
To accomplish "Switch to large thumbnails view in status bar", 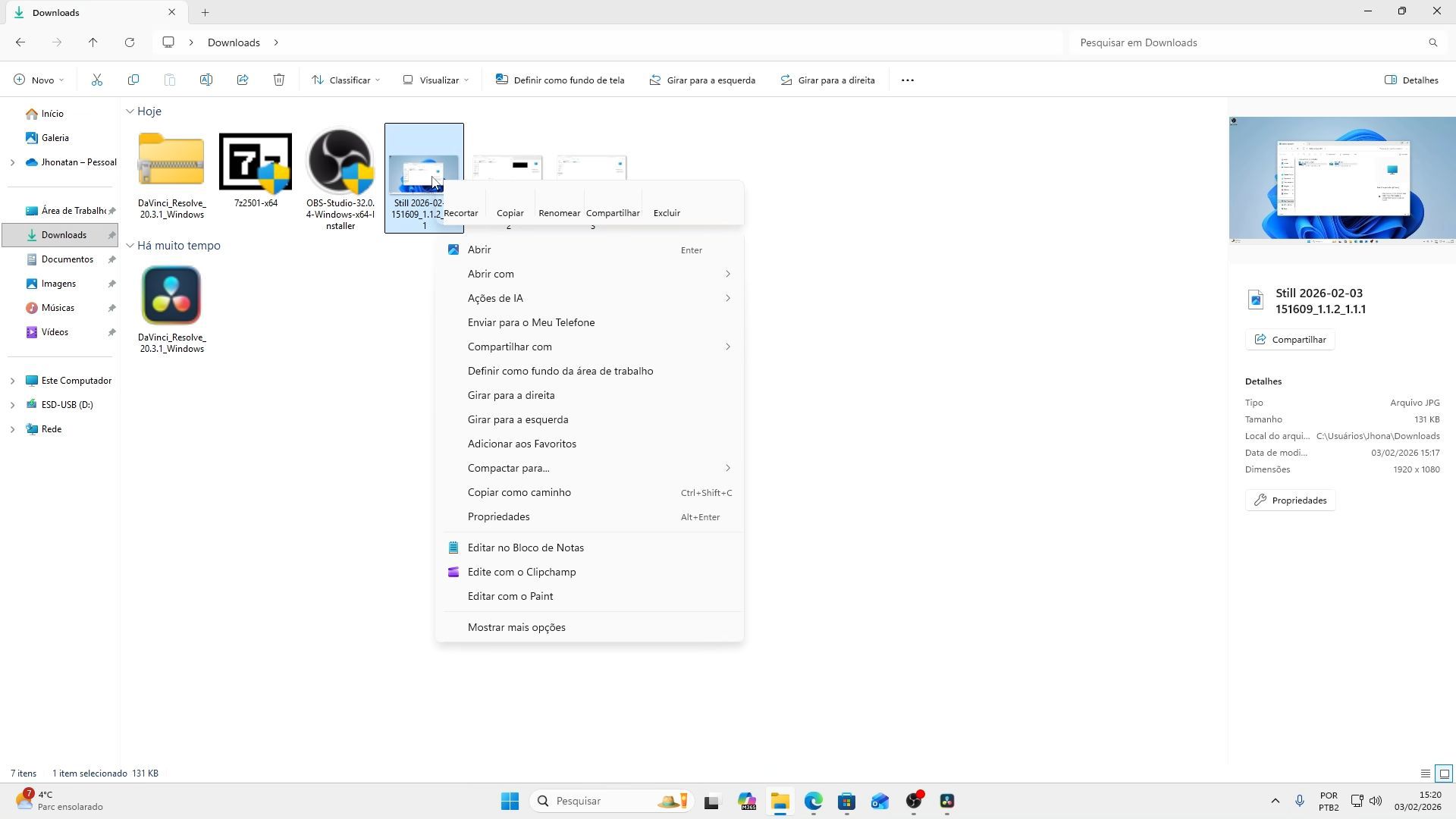I will (x=1445, y=773).
